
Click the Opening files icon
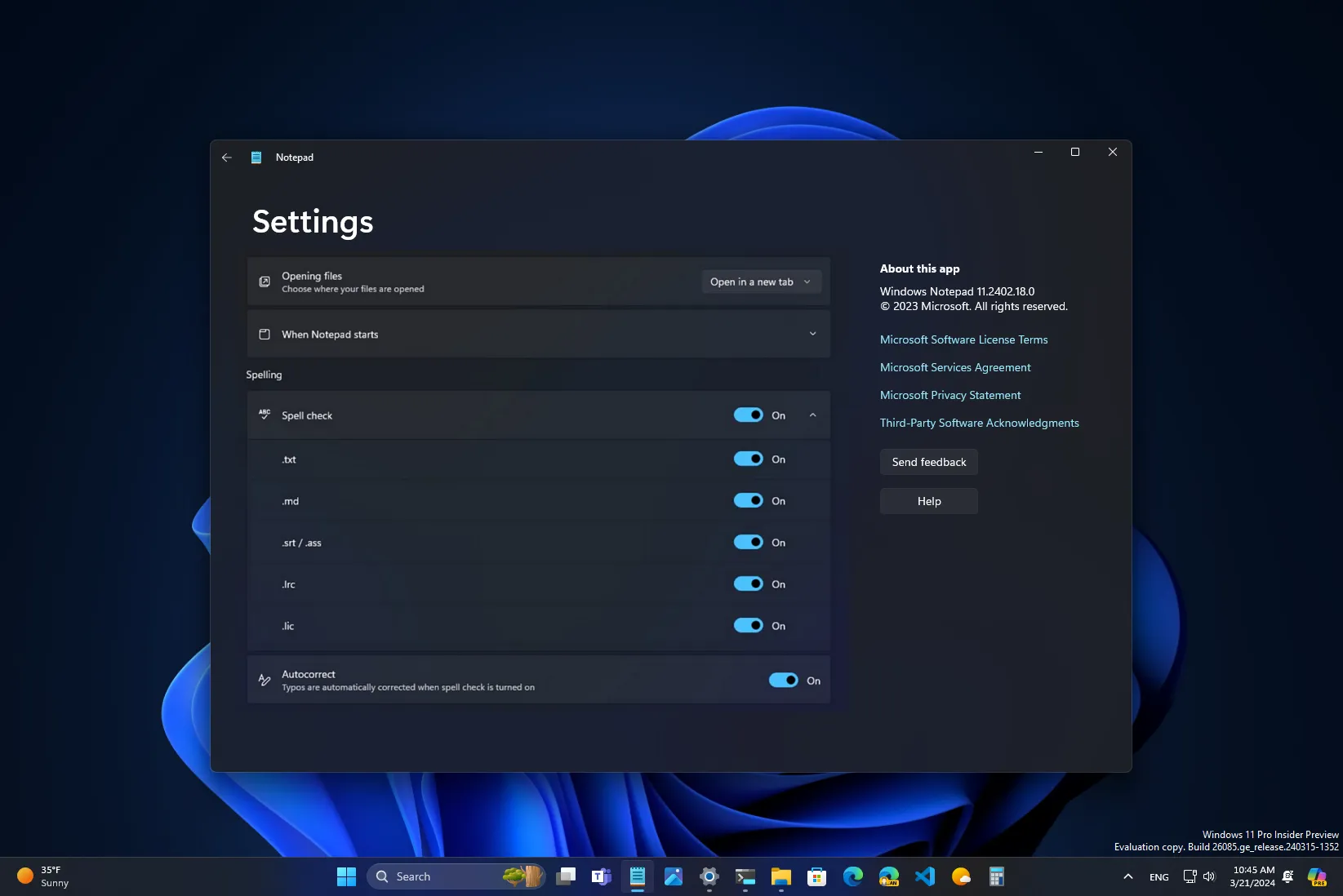tap(265, 282)
